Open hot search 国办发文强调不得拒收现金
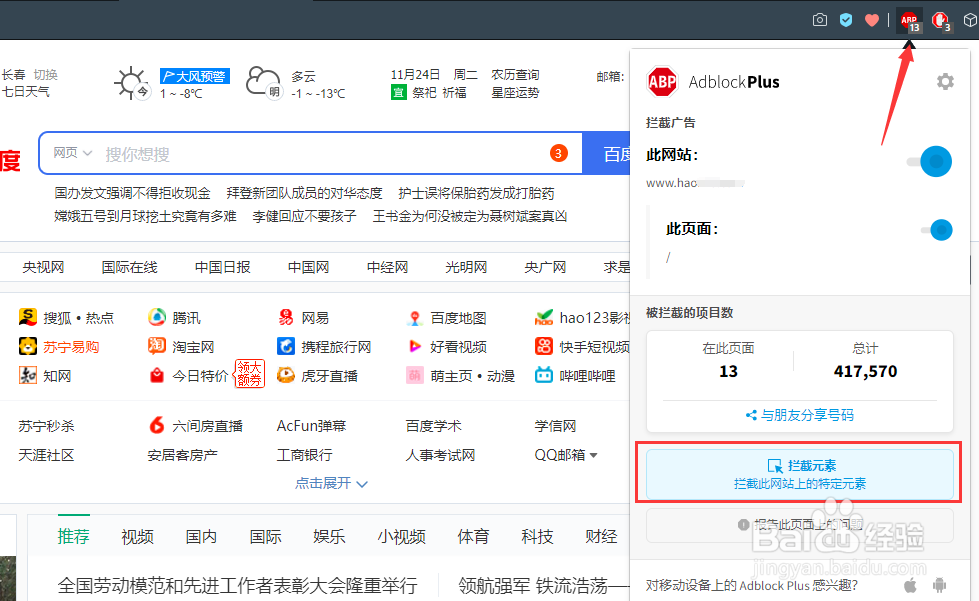979x601 pixels. (132, 193)
